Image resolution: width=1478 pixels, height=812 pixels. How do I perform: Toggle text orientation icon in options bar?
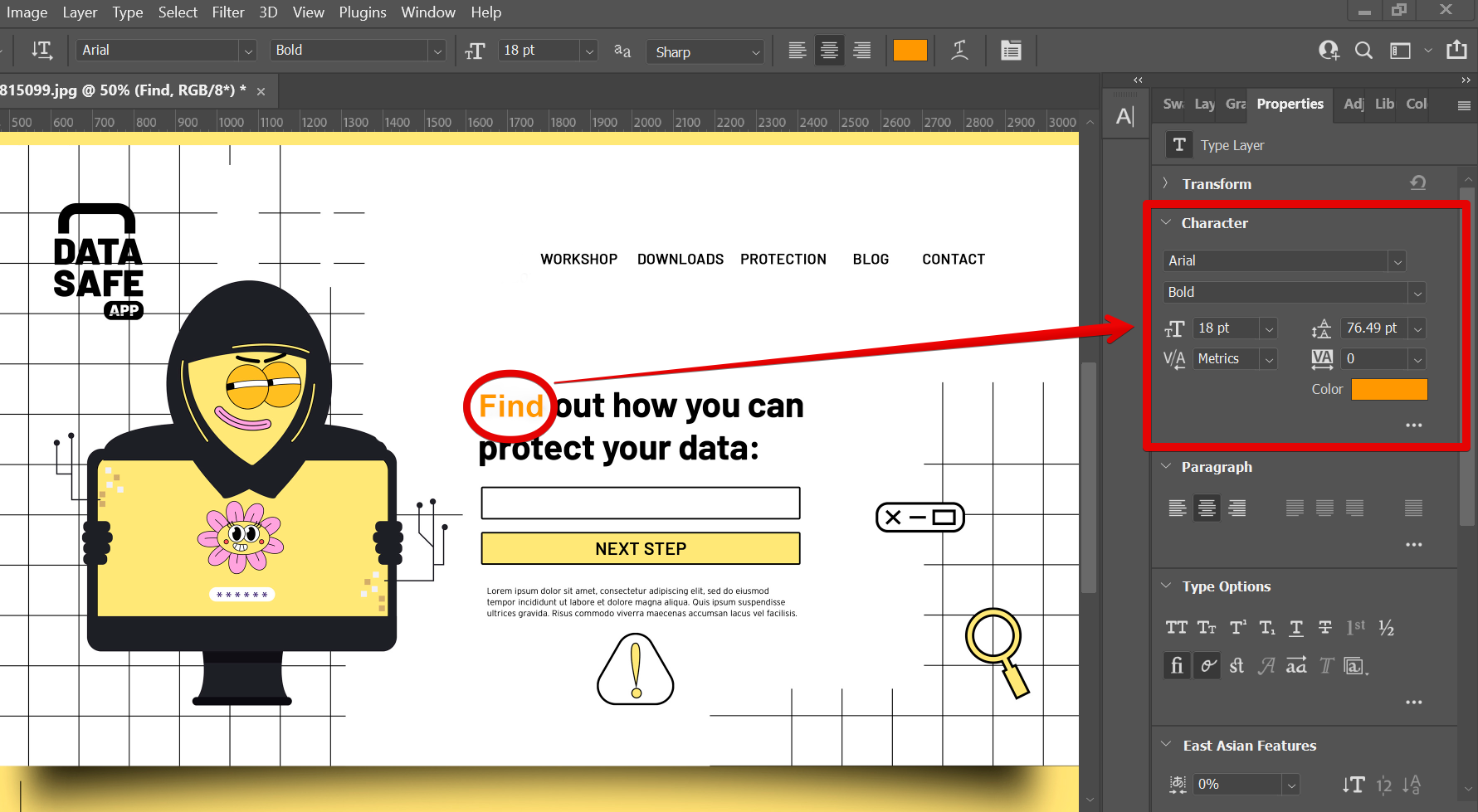coord(41,51)
